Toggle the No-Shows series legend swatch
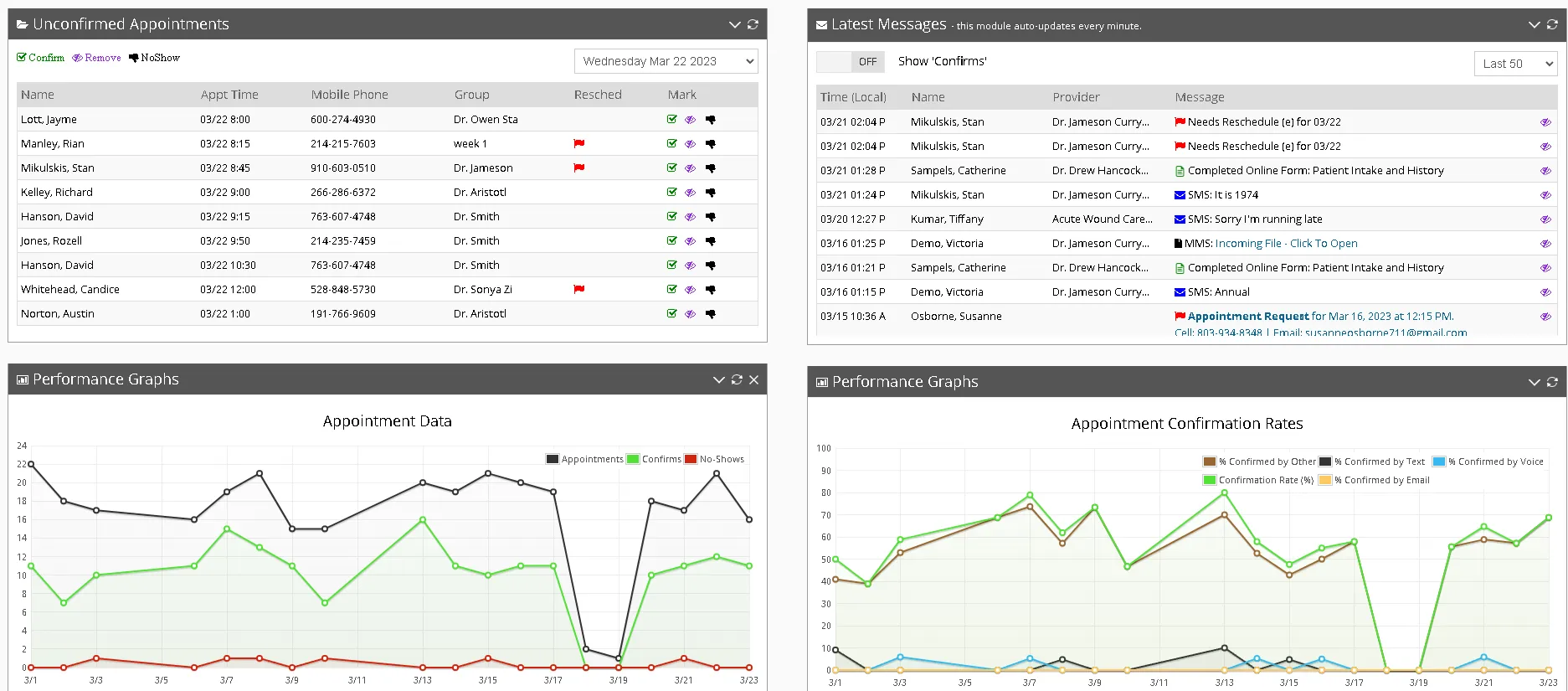 [691, 459]
